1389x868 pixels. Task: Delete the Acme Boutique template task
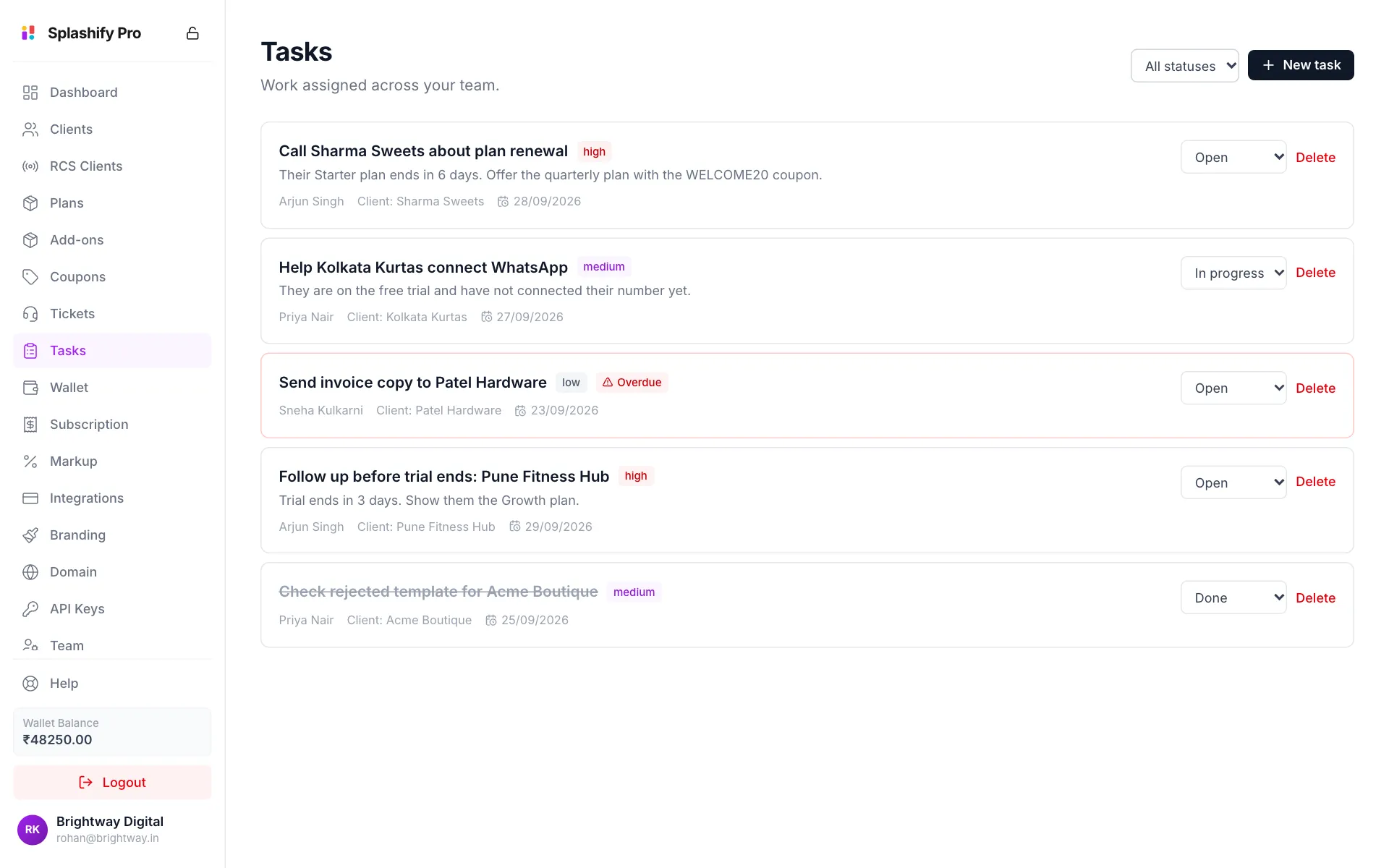pyautogui.click(x=1315, y=598)
